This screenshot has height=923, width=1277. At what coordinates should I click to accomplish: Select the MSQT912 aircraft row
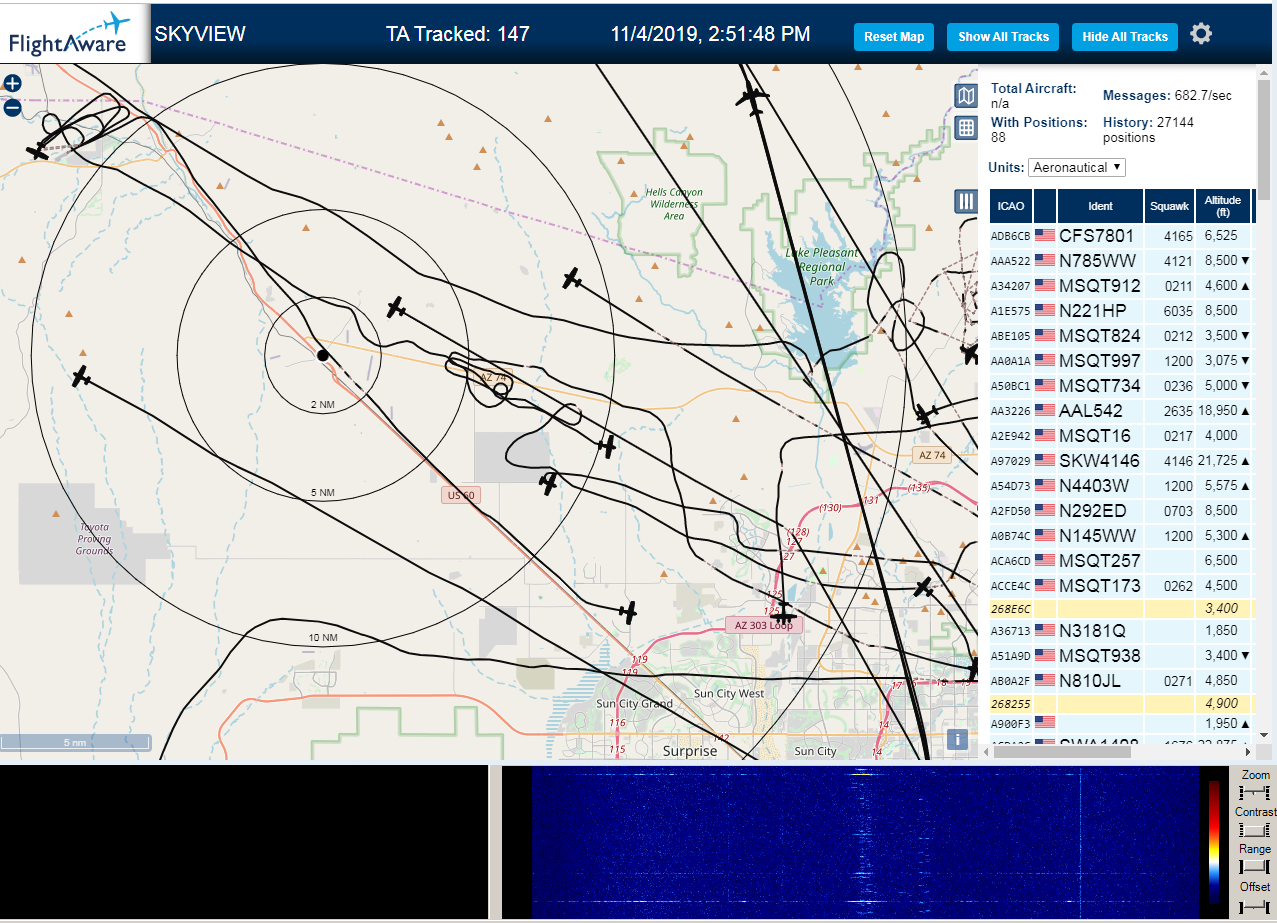click(1121, 286)
